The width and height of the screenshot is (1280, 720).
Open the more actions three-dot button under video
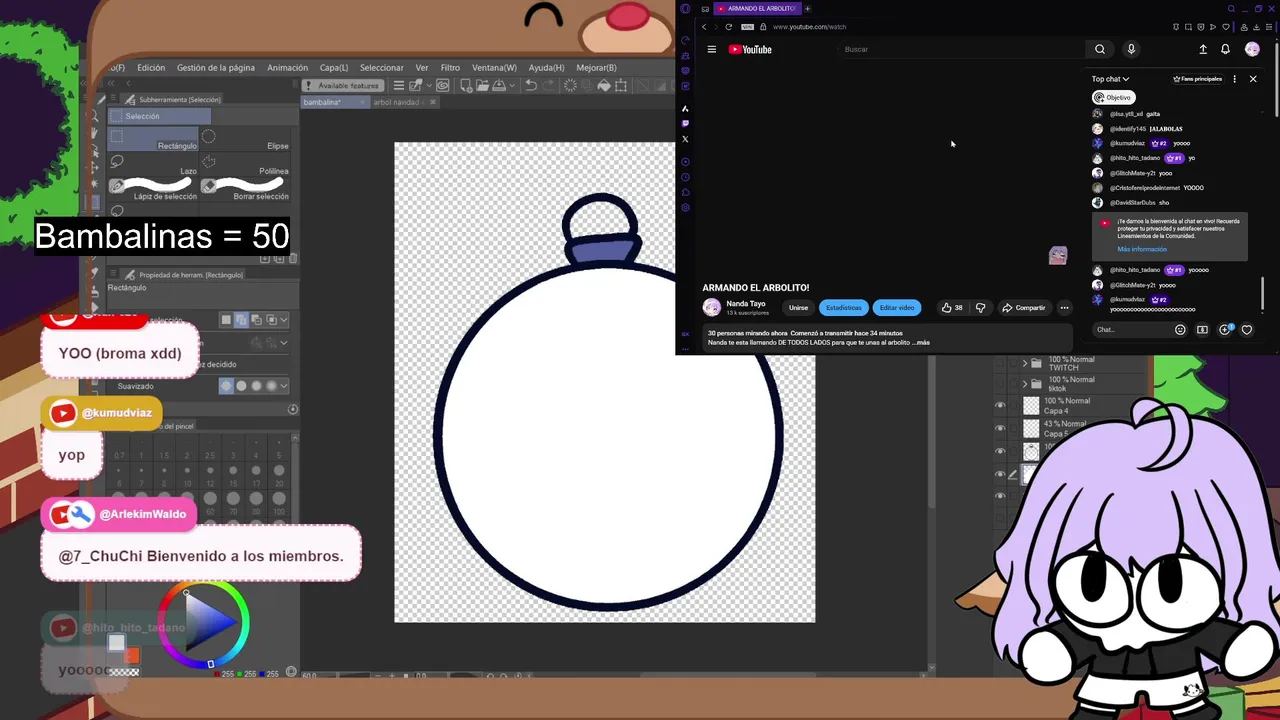pyautogui.click(x=1064, y=308)
